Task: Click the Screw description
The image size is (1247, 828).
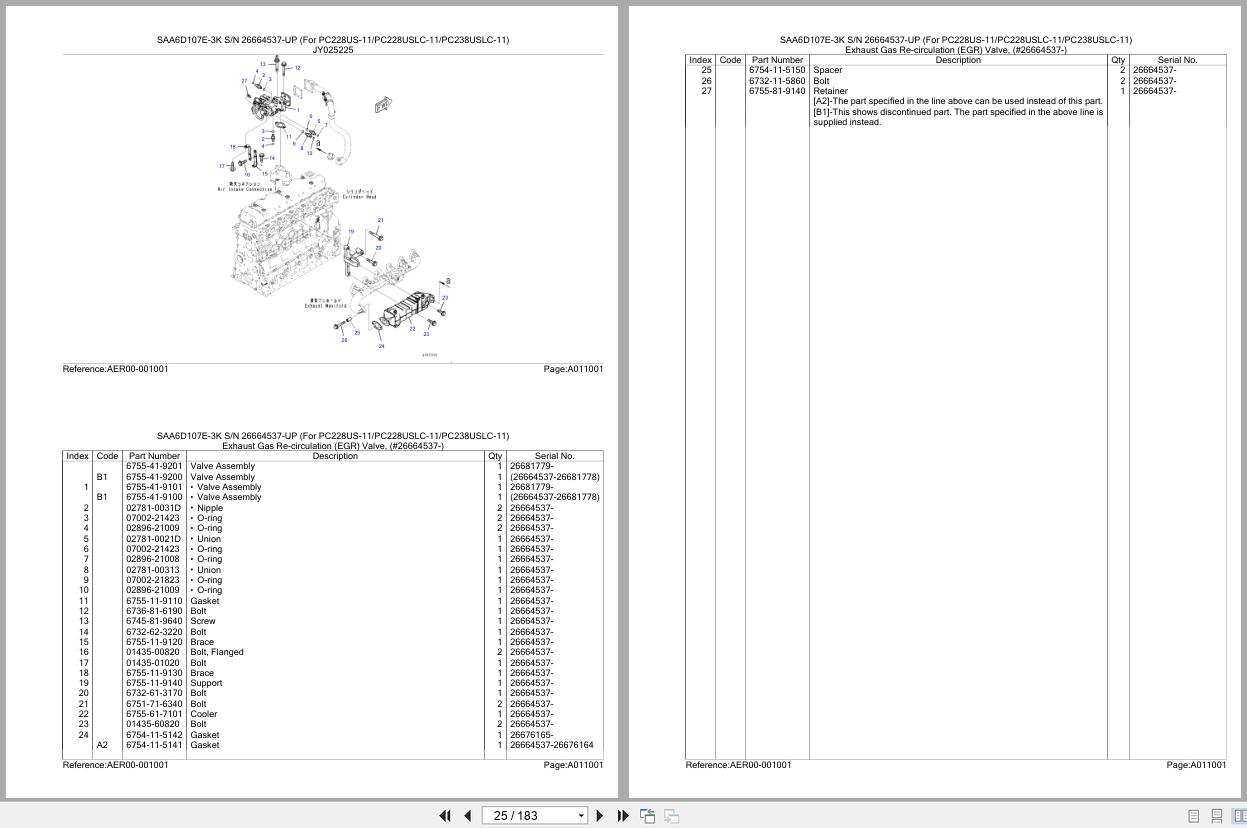Action: tap(203, 621)
